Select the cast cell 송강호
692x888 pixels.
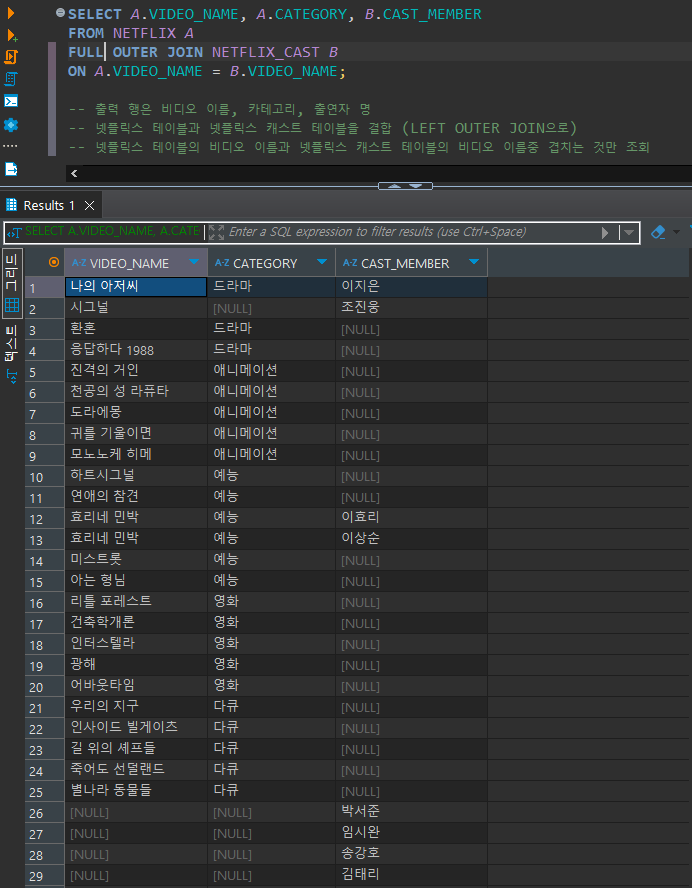point(411,853)
